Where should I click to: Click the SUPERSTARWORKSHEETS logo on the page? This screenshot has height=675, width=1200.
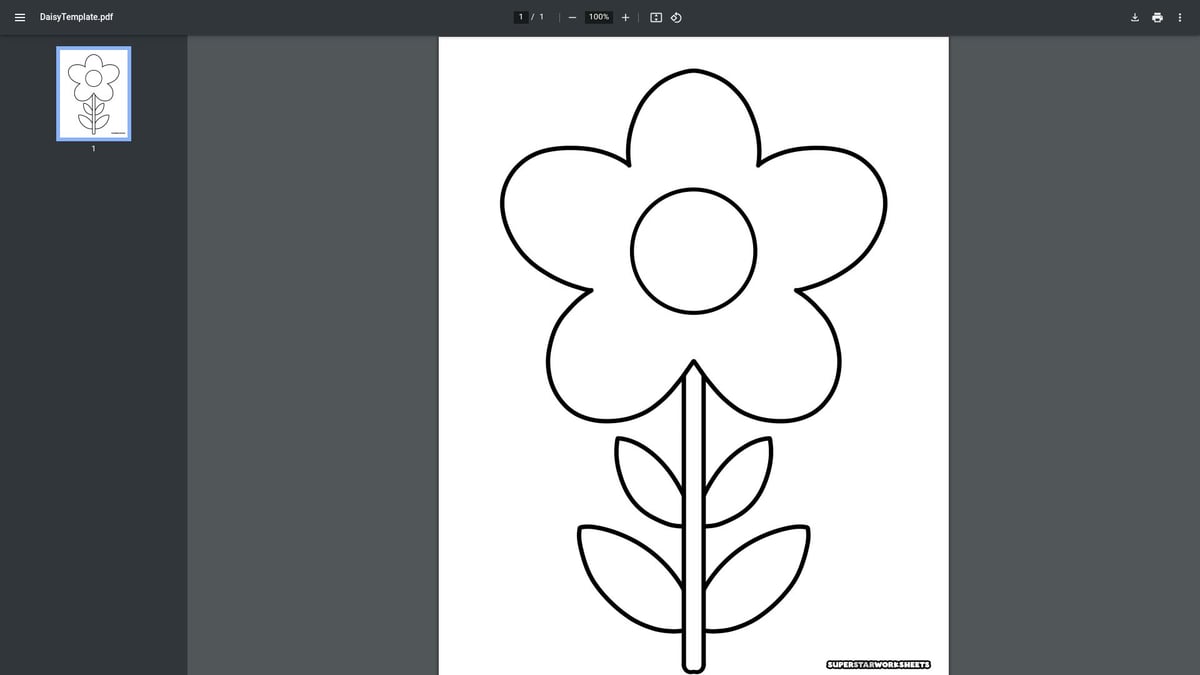(x=880, y=664)
